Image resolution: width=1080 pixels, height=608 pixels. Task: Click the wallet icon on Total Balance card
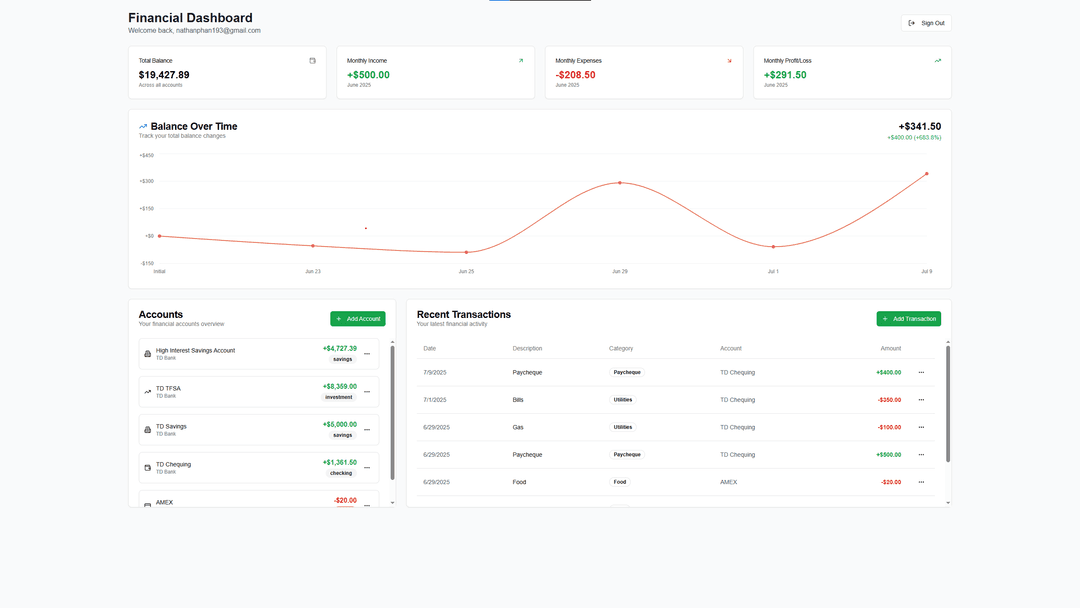(x=311, y=61)
